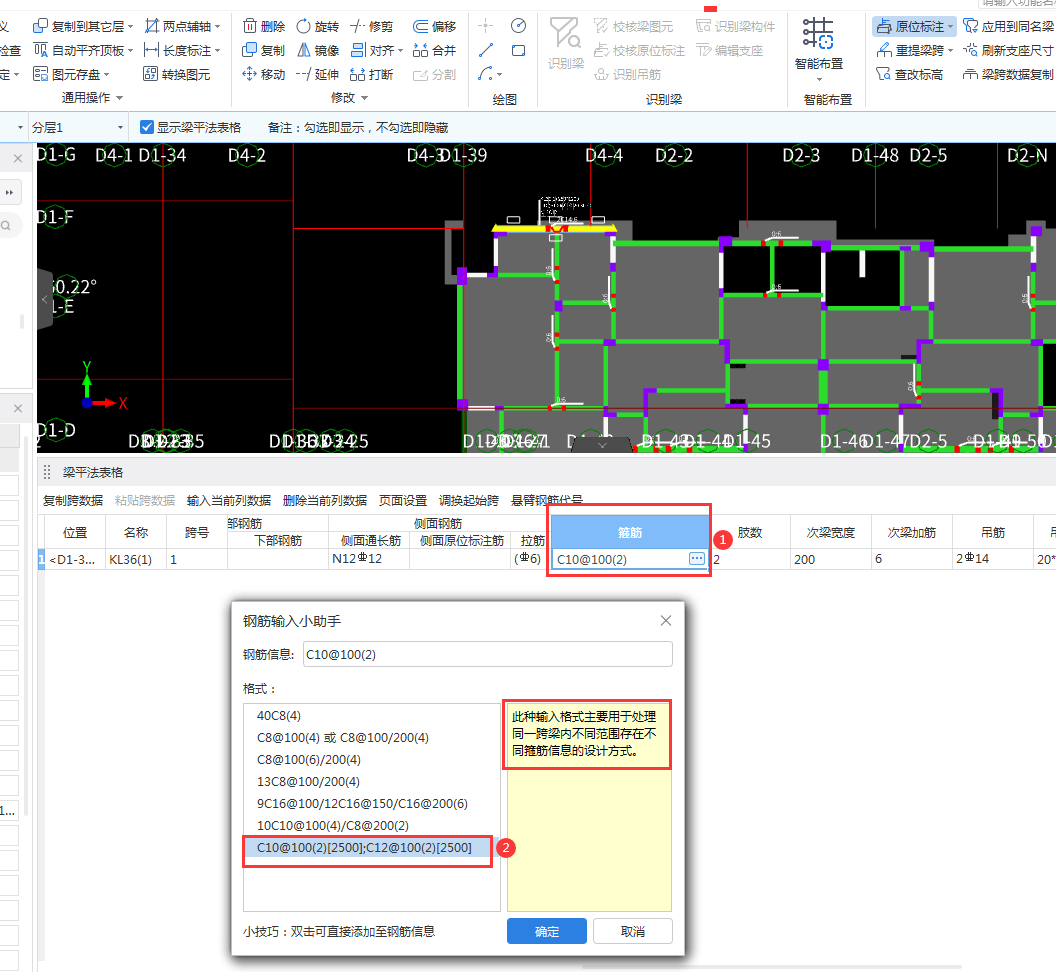Click 打断 break tool

[x=372, y=74]
